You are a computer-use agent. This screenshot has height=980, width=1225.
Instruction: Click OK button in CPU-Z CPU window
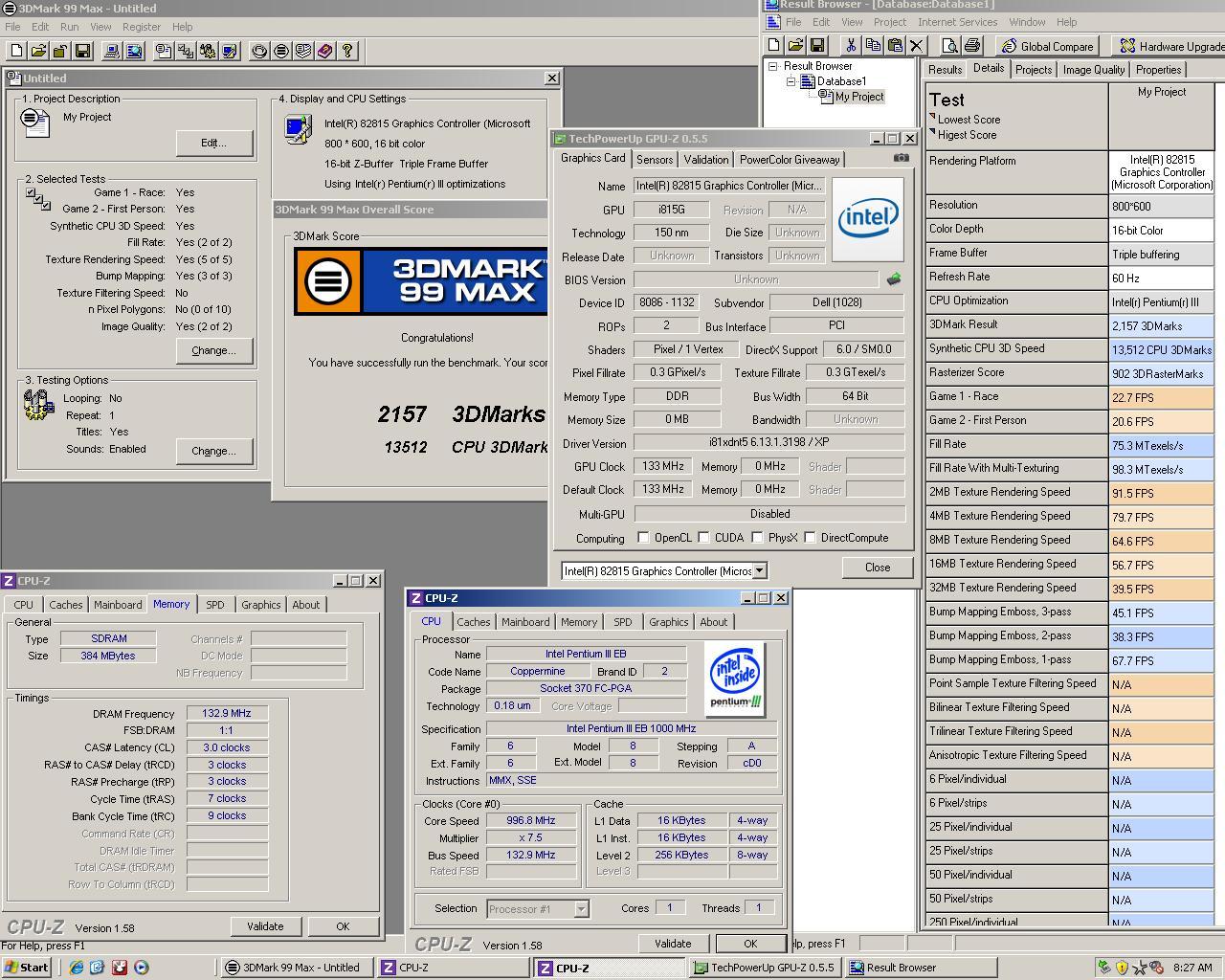tap(750, 944)
